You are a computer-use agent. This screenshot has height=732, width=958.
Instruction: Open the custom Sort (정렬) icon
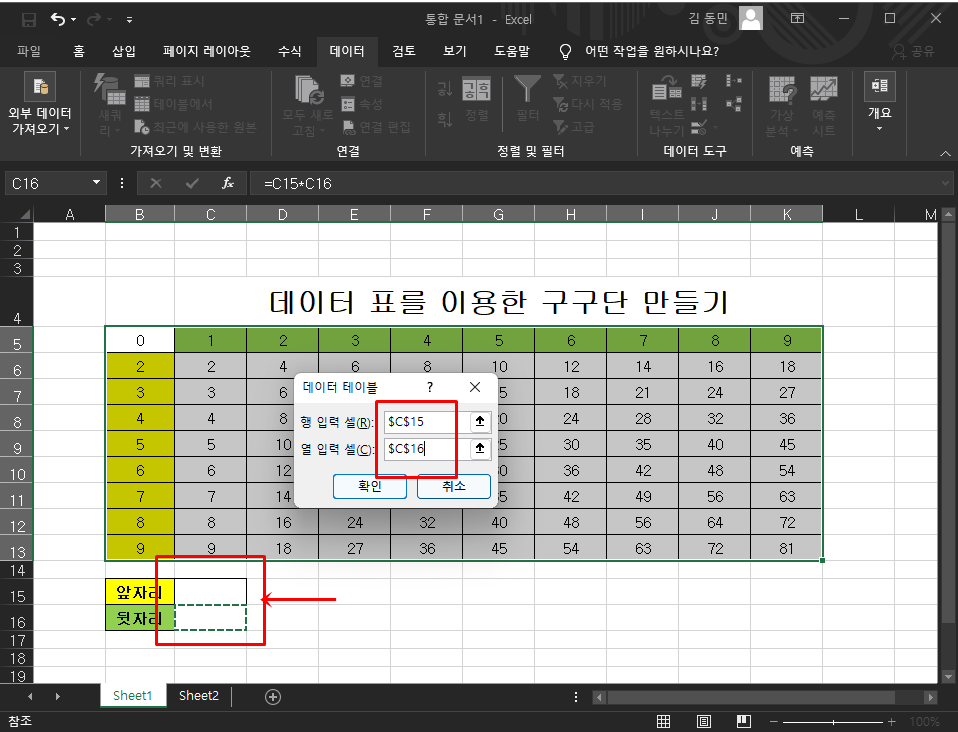pyautogui.click(x=477, y=90)
